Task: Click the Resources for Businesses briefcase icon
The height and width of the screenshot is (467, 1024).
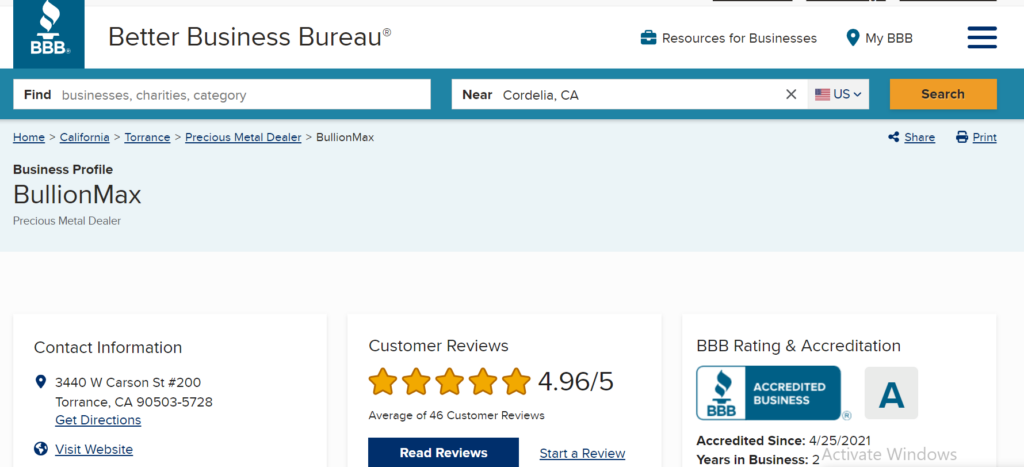Action: click(648, 38)
